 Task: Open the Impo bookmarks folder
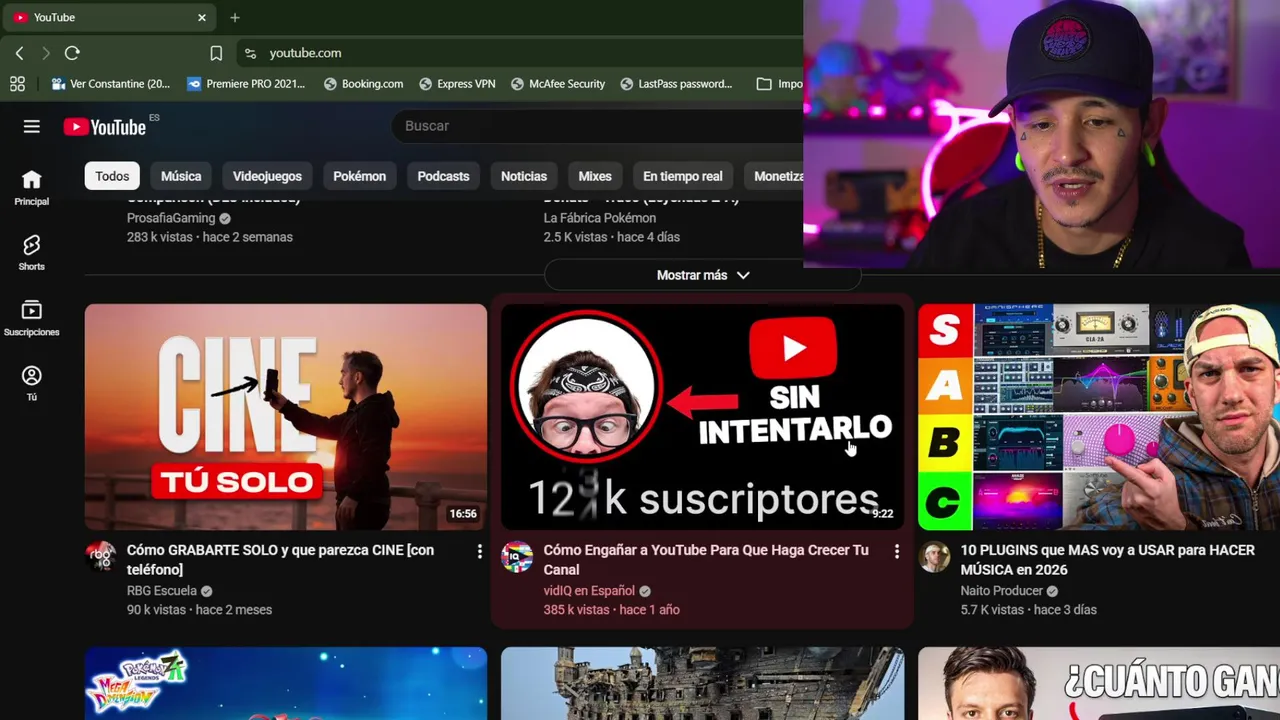pyautogui.click(x=779, y=84)
